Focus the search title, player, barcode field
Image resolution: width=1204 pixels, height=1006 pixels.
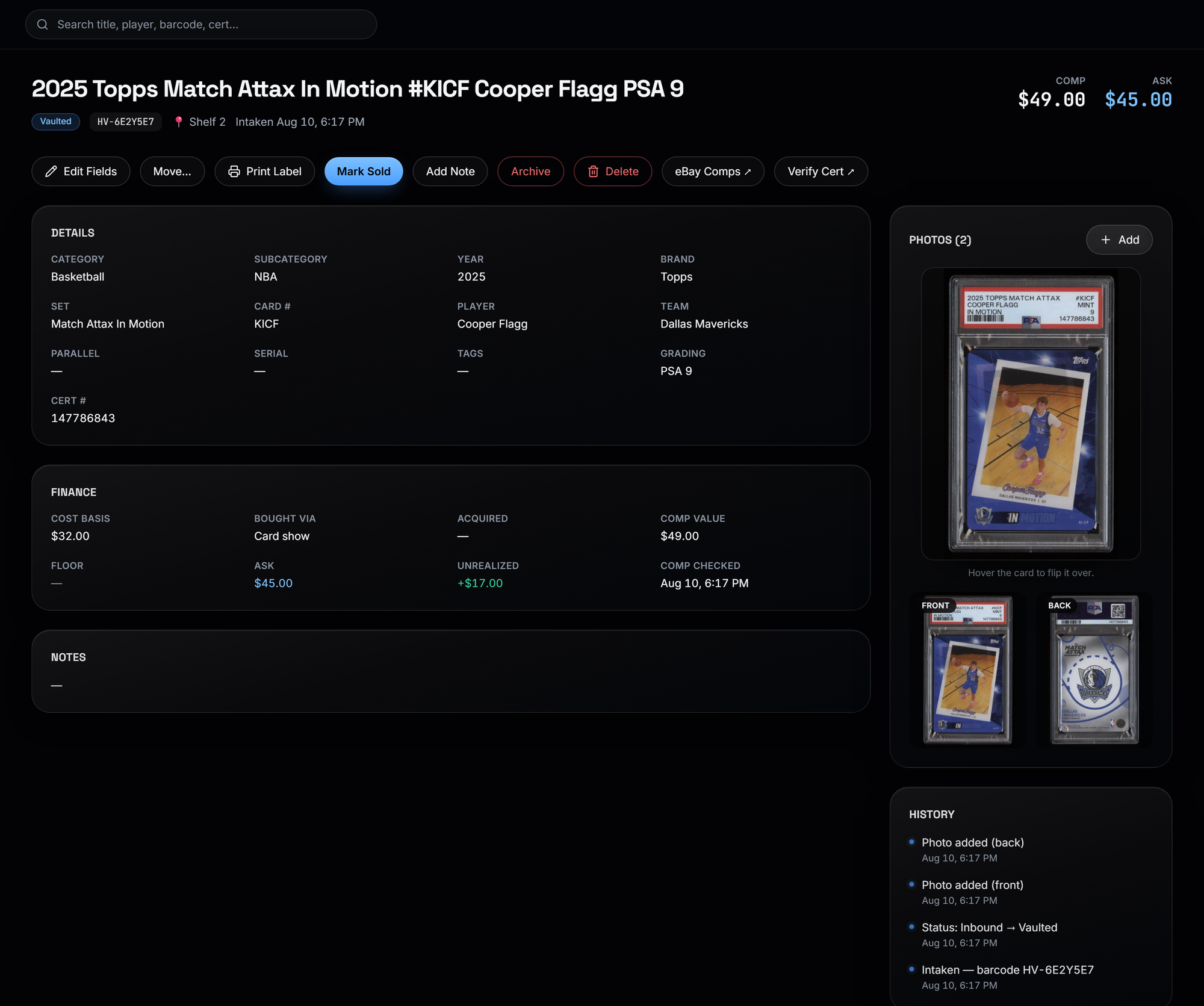(201, 25)
